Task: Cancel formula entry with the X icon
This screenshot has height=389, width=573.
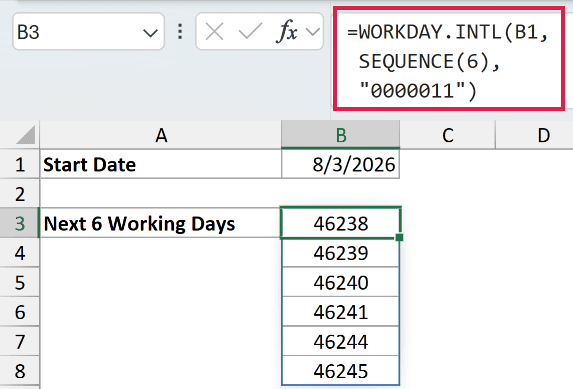Action: click(215, 32)
